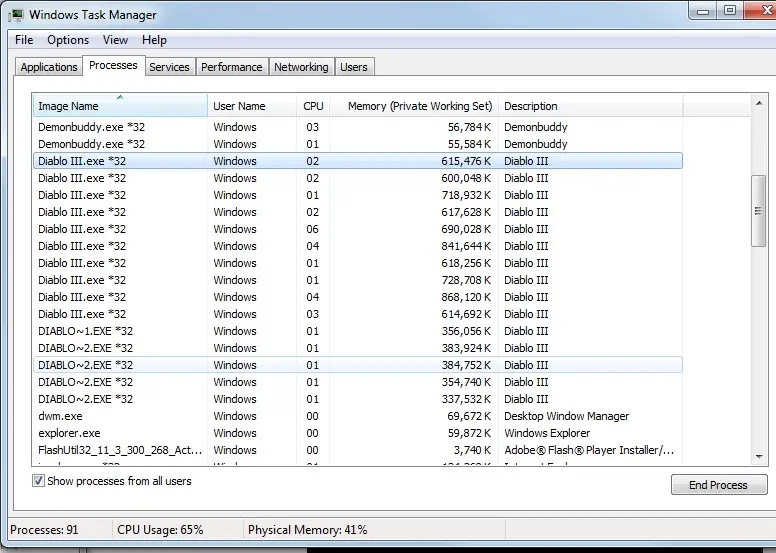Select Diablo III.exe row with 841,644 K

tap(357, 246)
